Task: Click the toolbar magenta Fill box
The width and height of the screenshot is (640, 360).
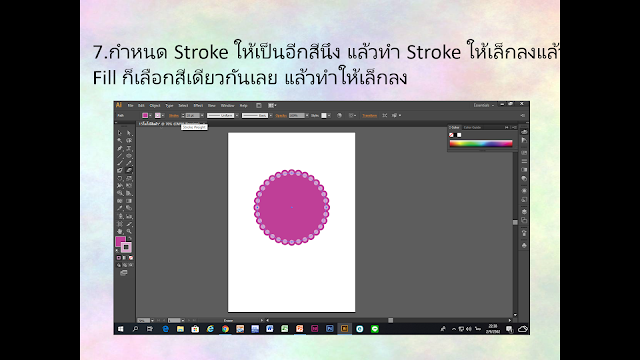Action: click(x=120, y=241)
